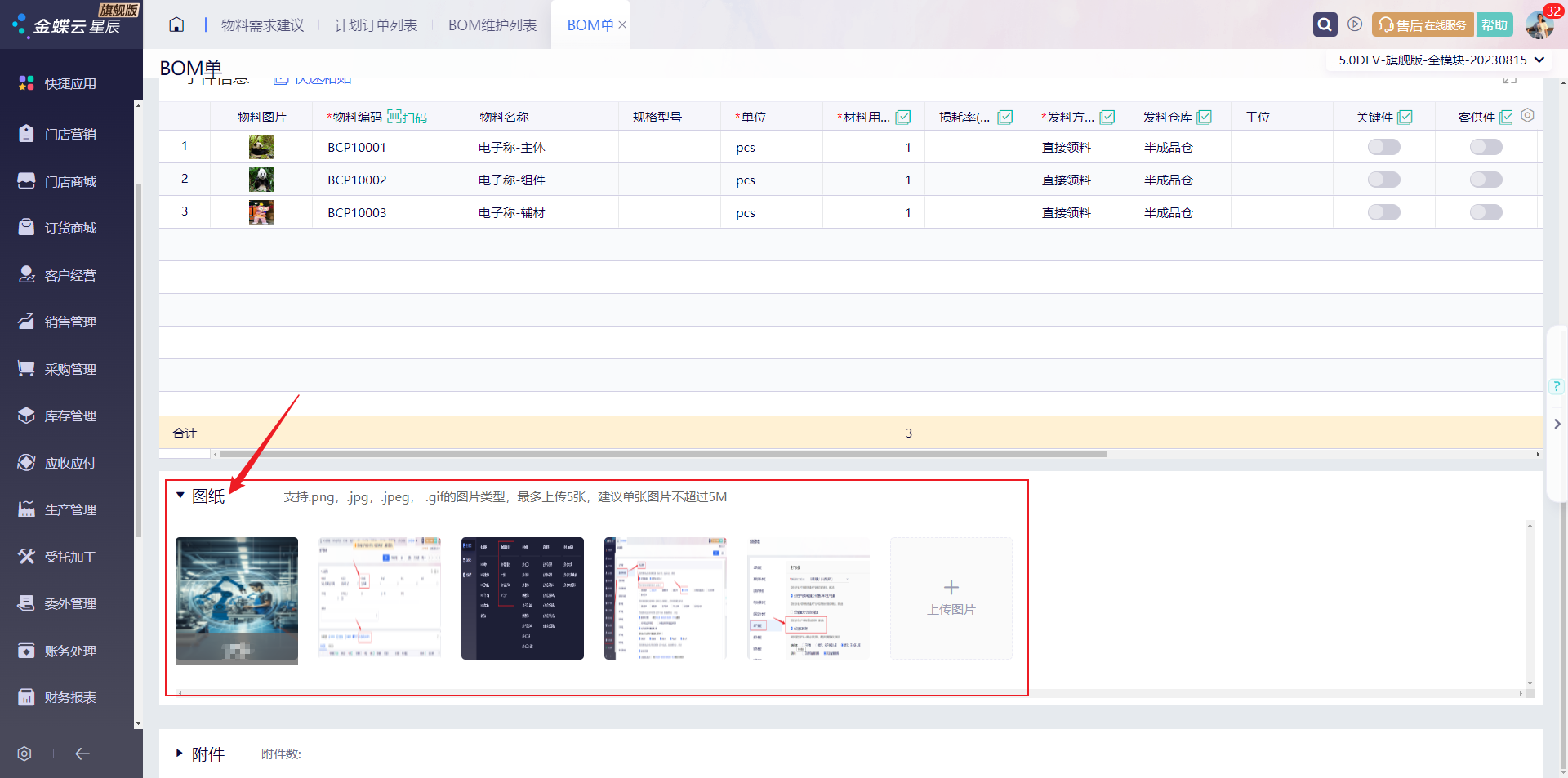Collapse sidebar with the left arrow
Viewport: 1568px width, 778px height.
(82, 754)
